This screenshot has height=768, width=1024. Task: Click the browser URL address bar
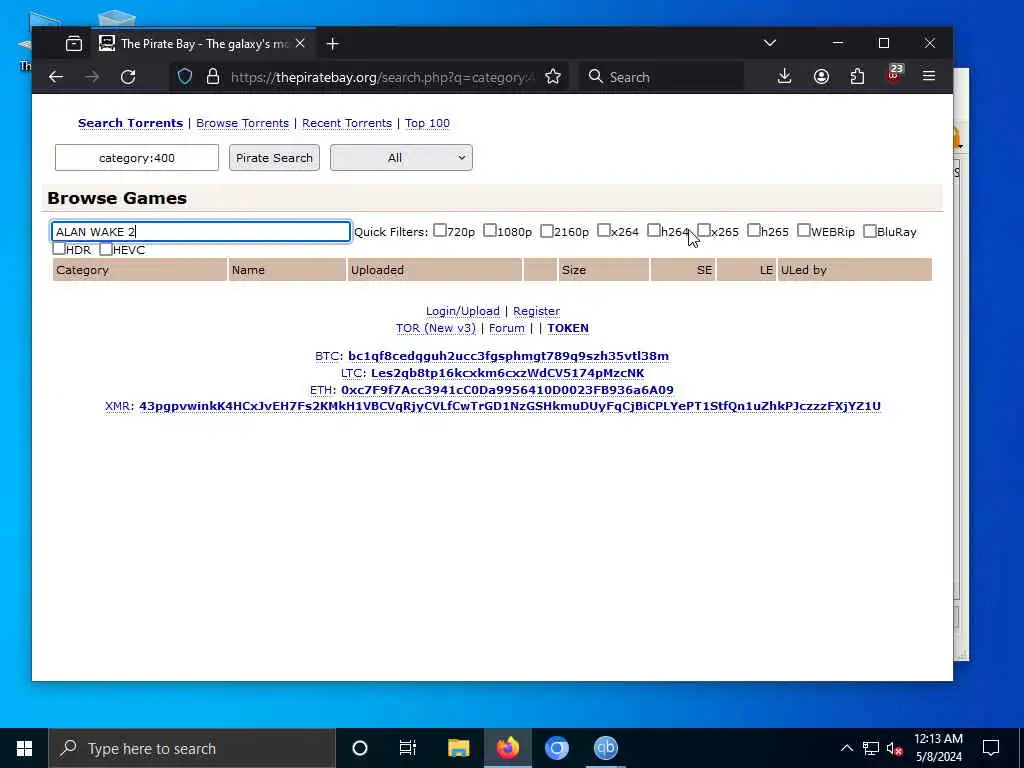(x=382, y=77)
